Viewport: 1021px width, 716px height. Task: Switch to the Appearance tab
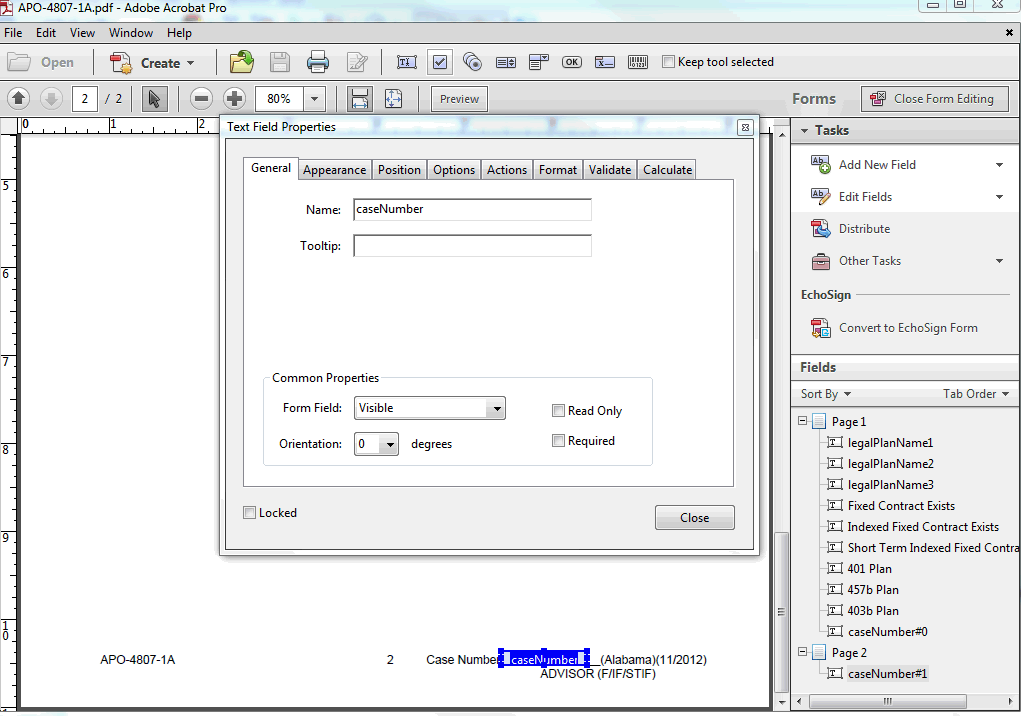(334, 170)
